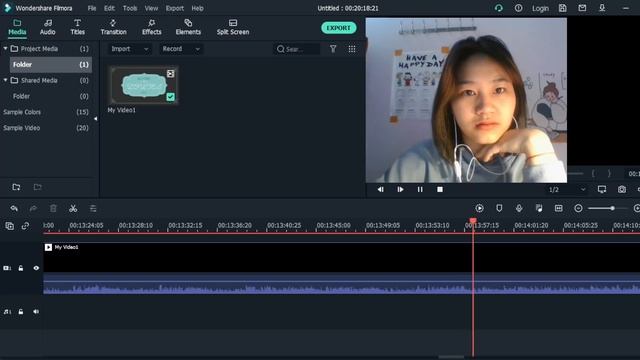Save project with floppy disk icon
Image resolution: width=640 pixels, height=360 pixels.
562,8
